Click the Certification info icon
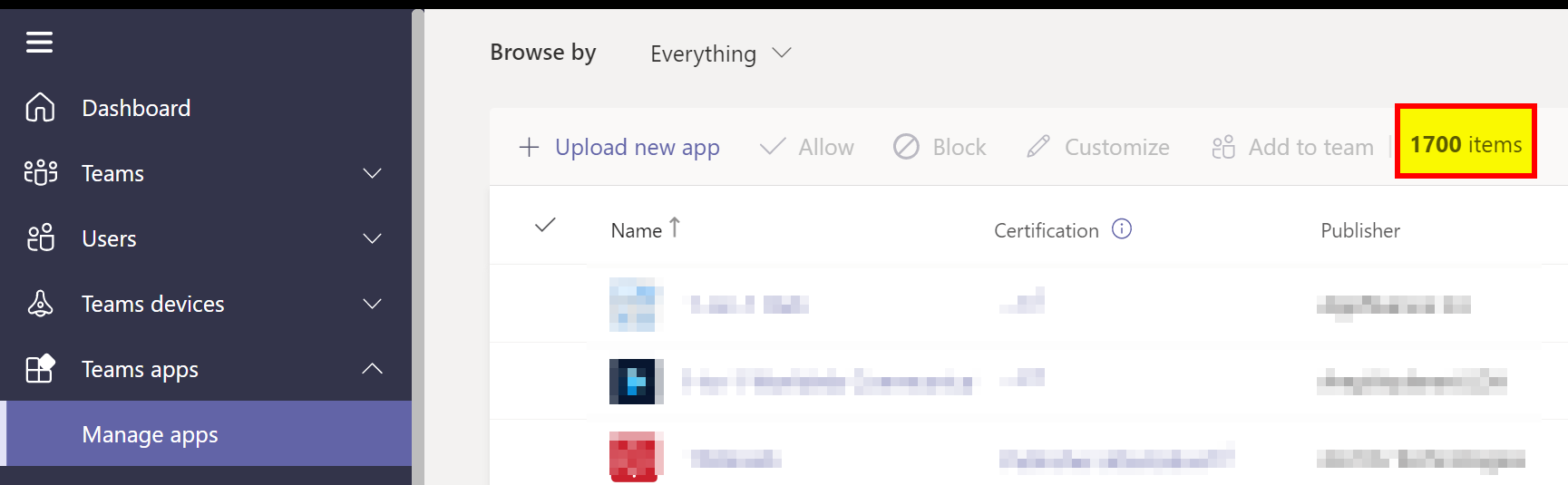This screenshot has height=485, width=1568. (x=1122, y=229)
